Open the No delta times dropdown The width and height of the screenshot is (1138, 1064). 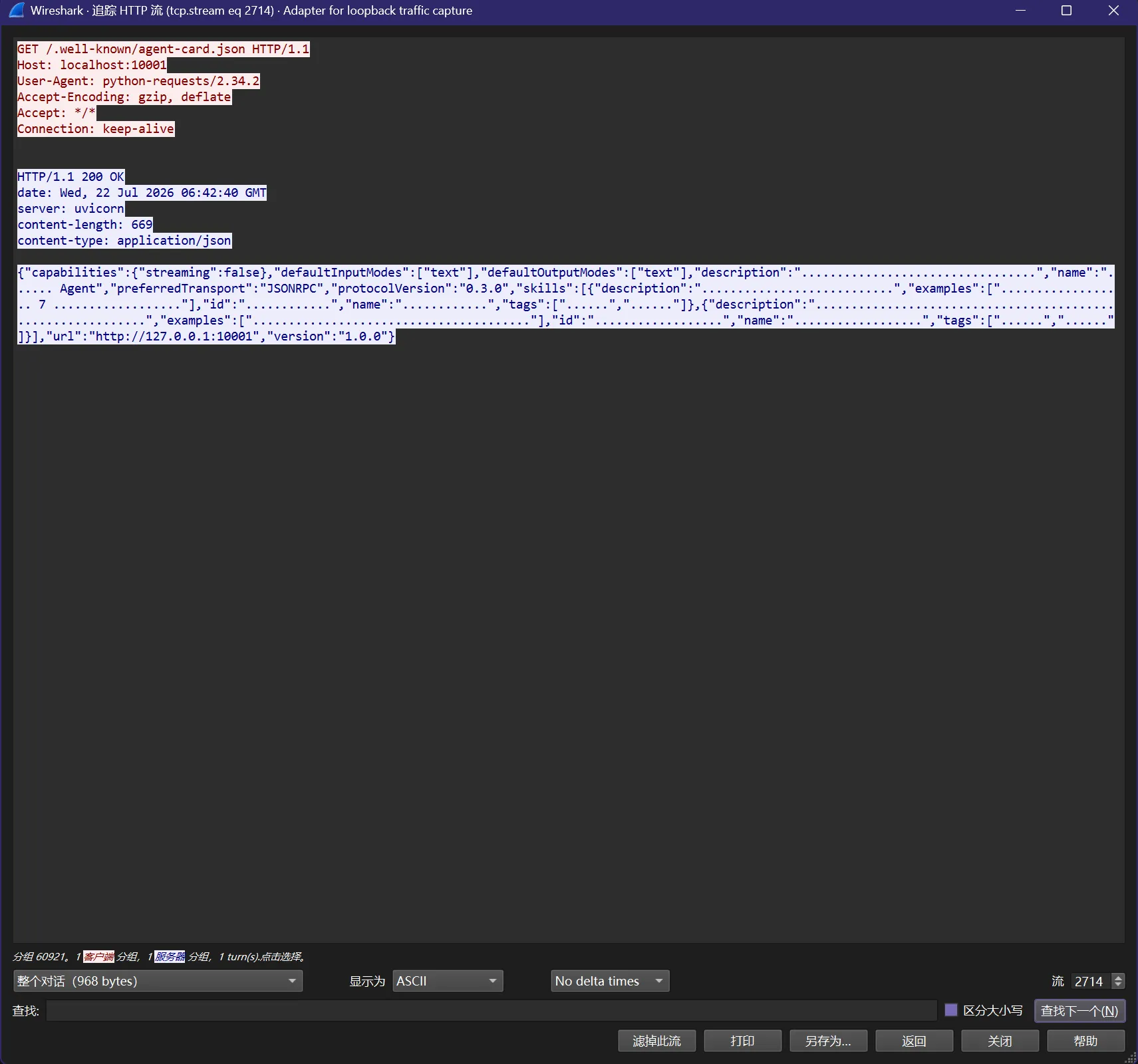point(610,981)
